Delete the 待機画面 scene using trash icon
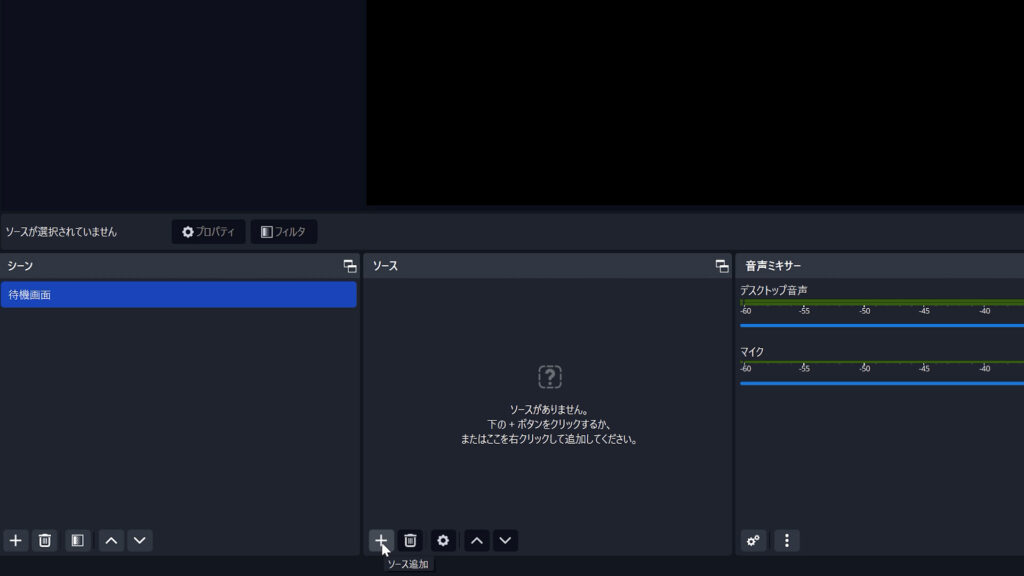This screenshot has height=576, width=1024. click(x=44, y=540)
